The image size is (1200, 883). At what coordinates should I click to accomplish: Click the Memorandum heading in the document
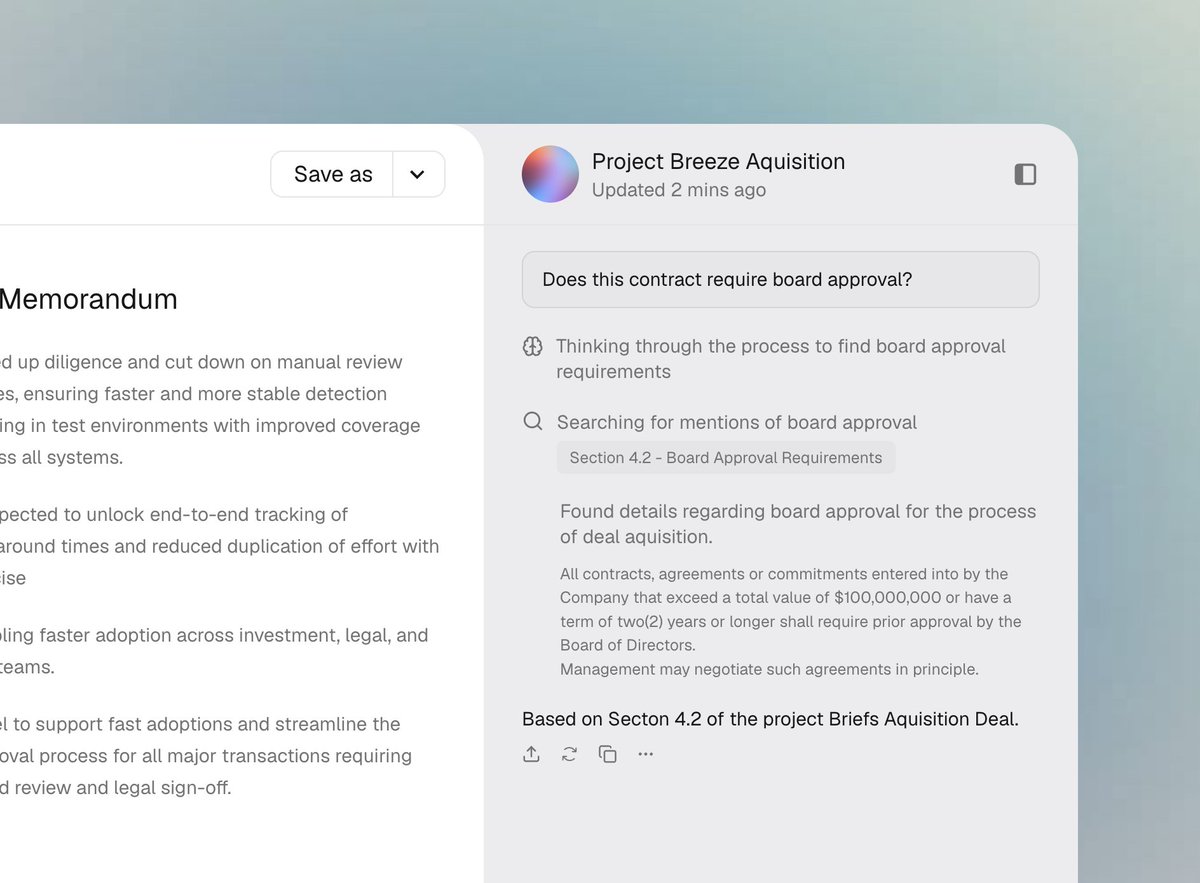pos(88,299)
